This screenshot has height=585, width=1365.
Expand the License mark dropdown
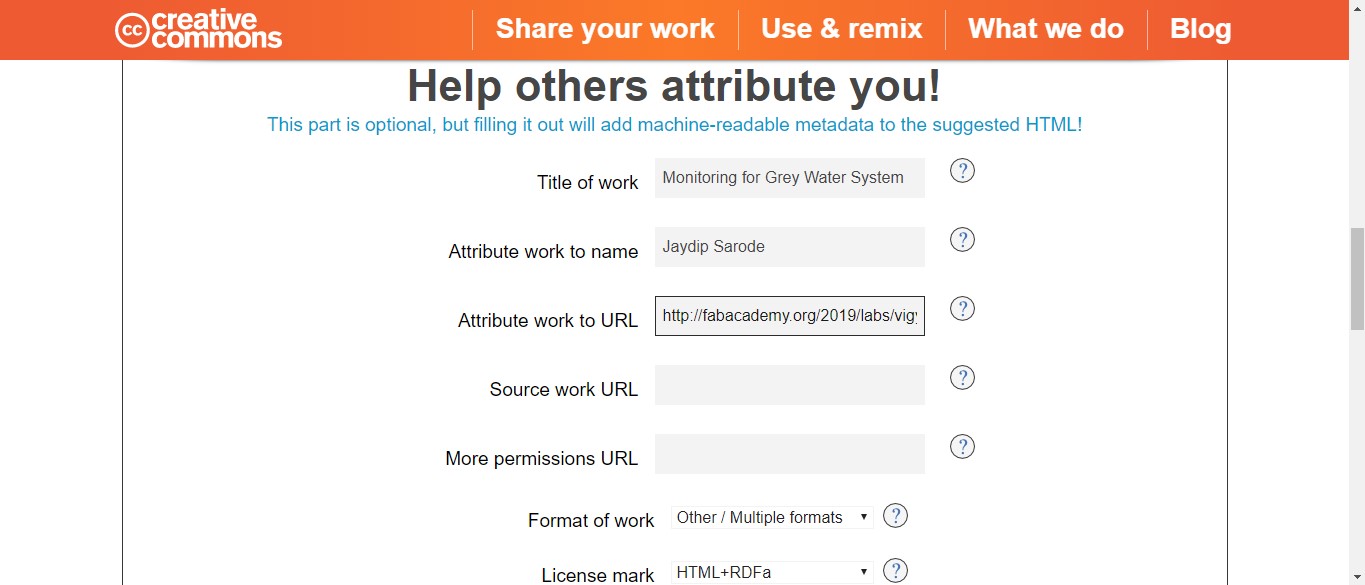pos(772,573)
